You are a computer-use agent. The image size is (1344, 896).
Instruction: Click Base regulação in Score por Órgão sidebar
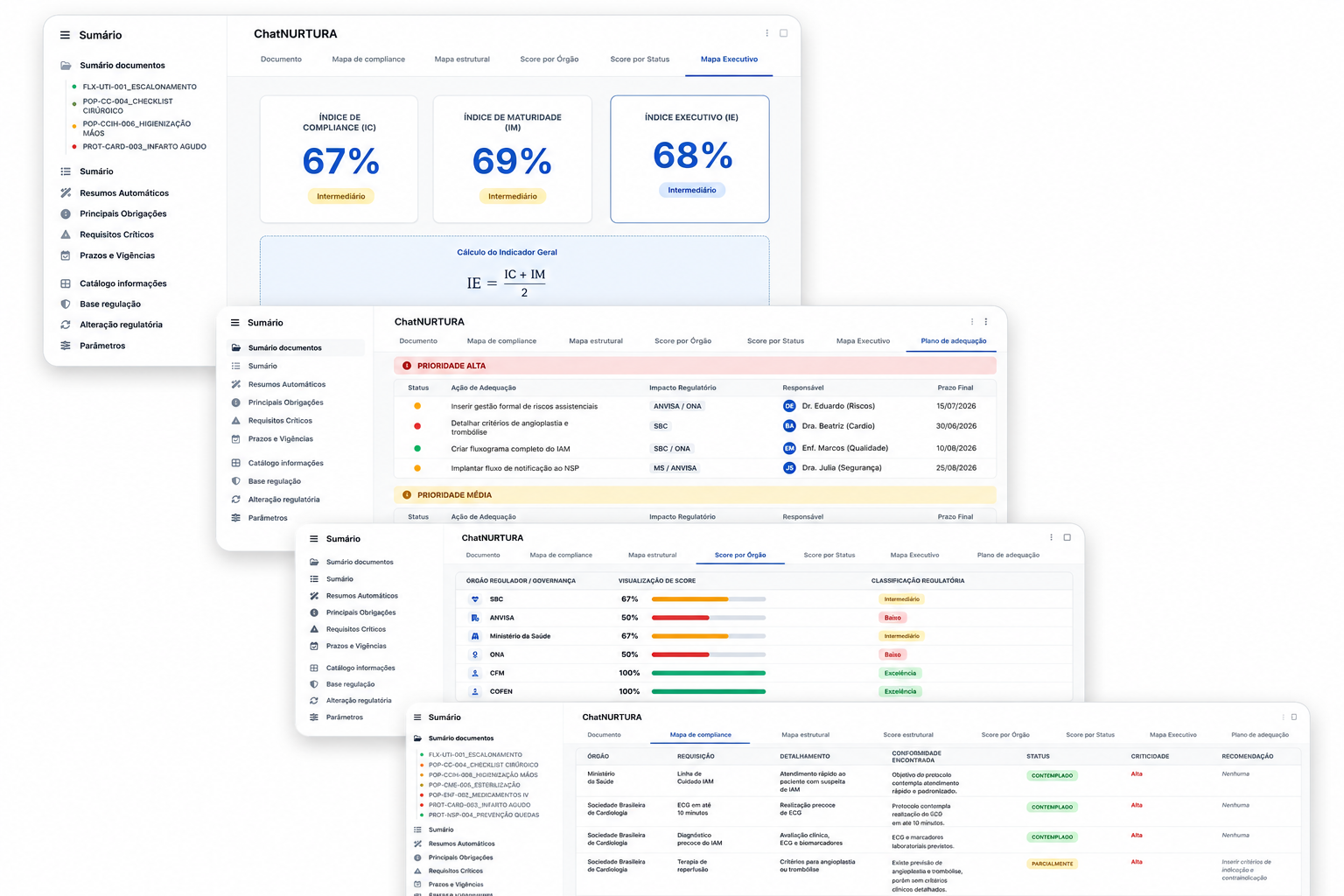pos(350,684)
